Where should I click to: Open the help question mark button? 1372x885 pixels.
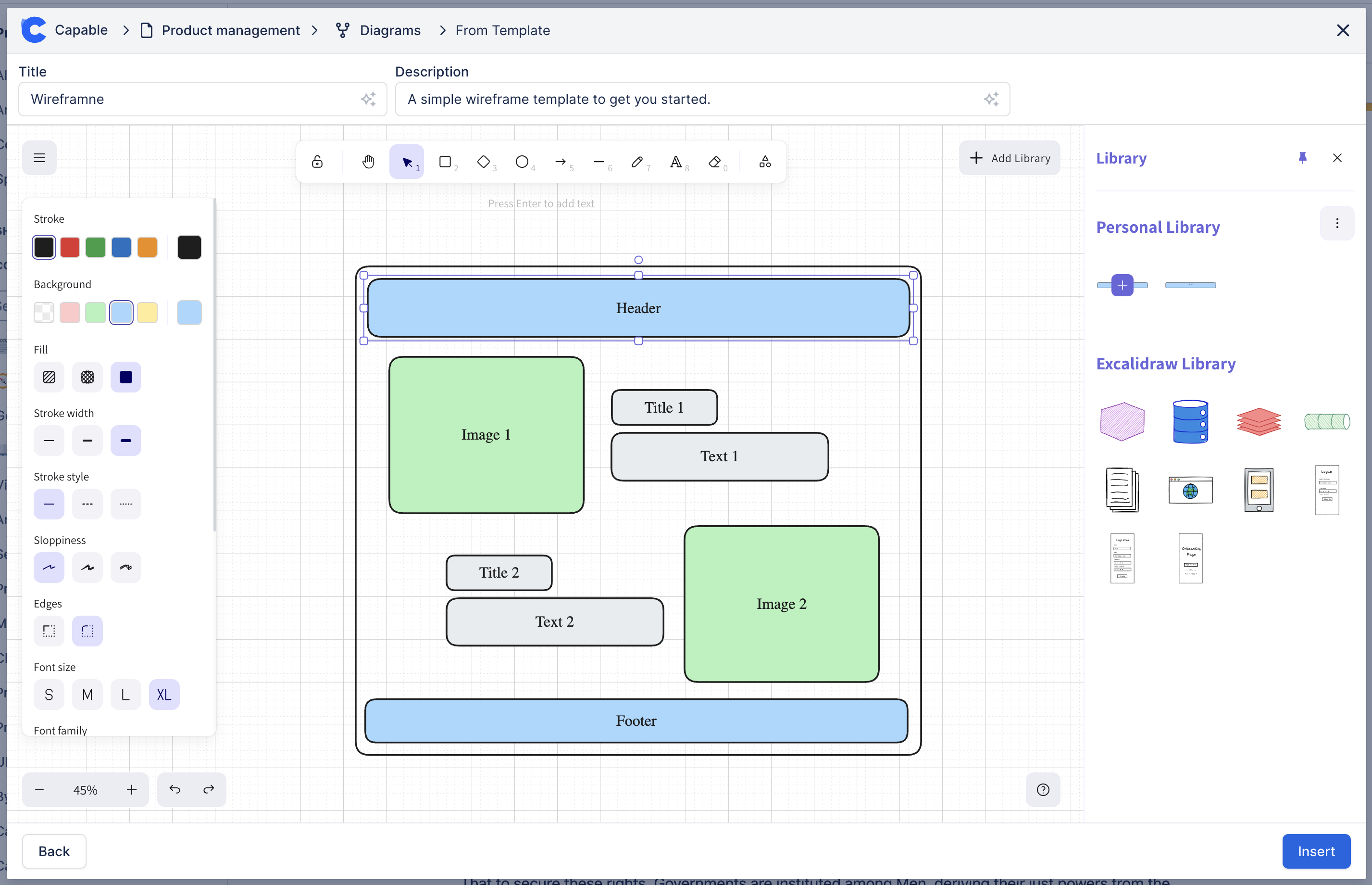[1043, 789]
